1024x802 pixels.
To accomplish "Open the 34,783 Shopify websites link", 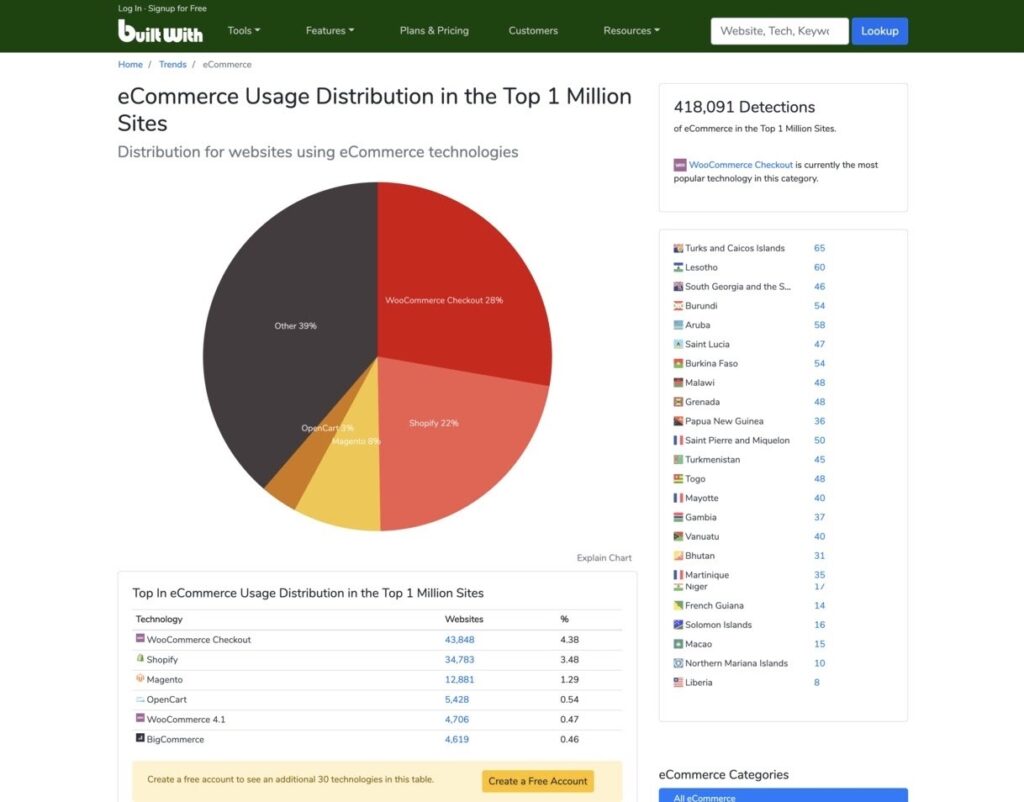I will point(459,660).
